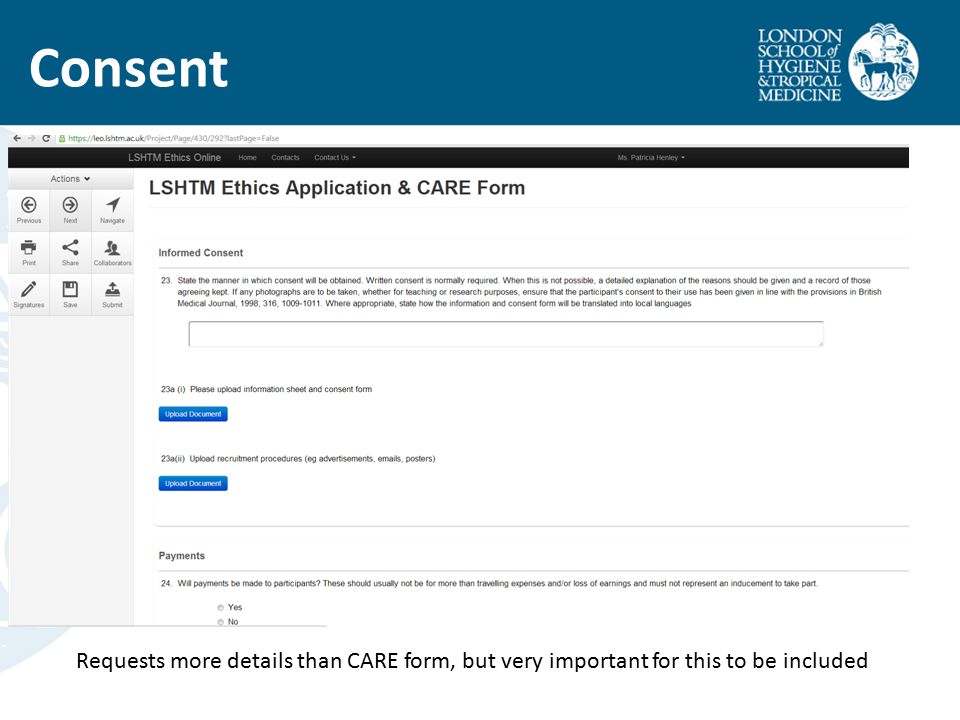Open the Ms. Patricia Henley user menu
The height and width of the screenshot is (720, 960).
(651, 157)
